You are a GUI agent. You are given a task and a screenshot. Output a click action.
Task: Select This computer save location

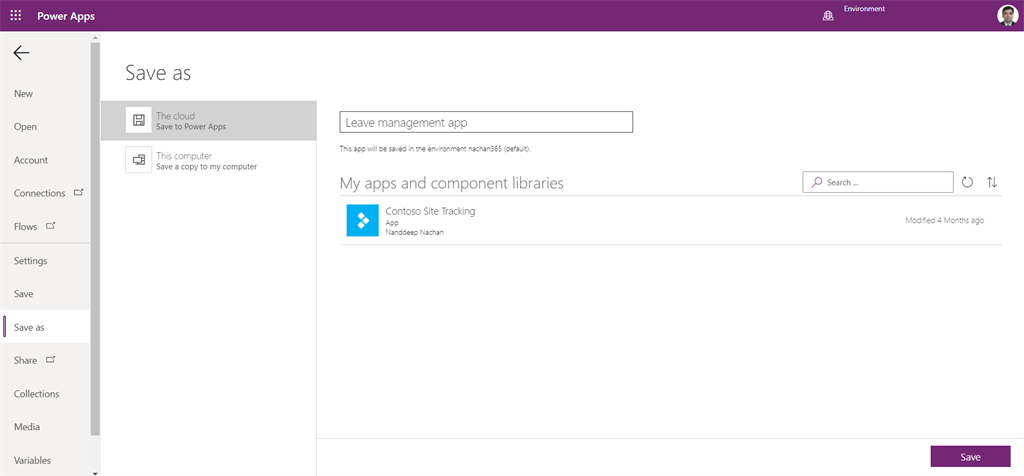(x=208, y=161)
